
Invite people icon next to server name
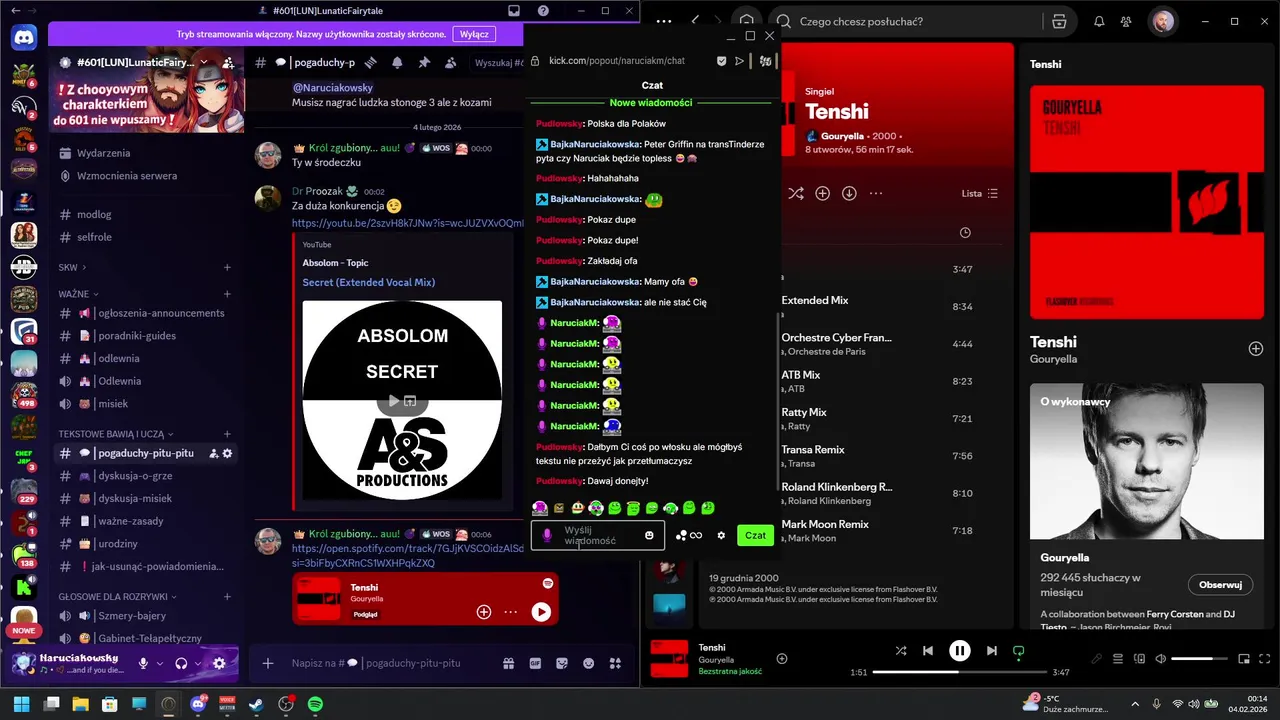point(228,62)
